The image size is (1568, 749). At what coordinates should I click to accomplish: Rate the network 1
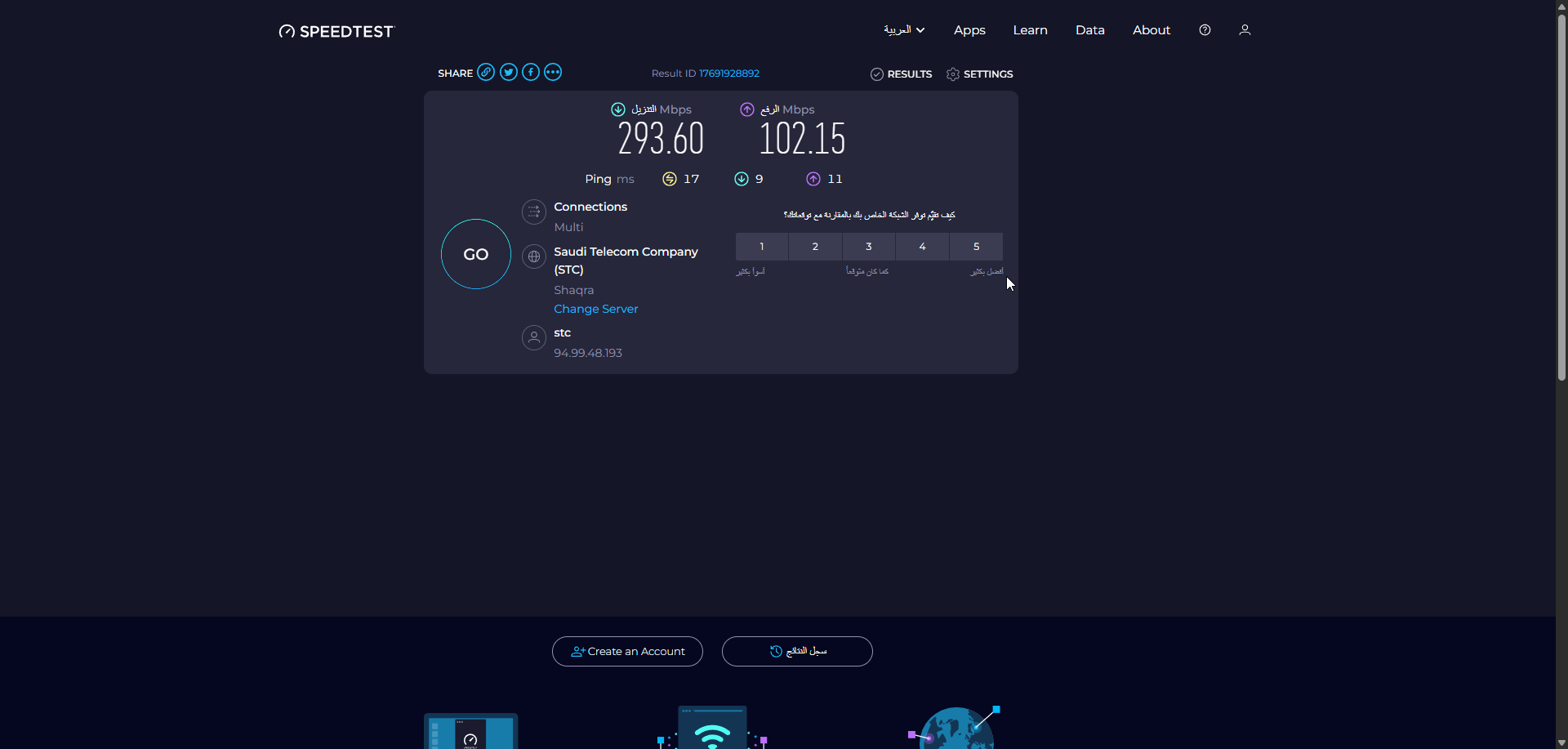tap(762, 246)
